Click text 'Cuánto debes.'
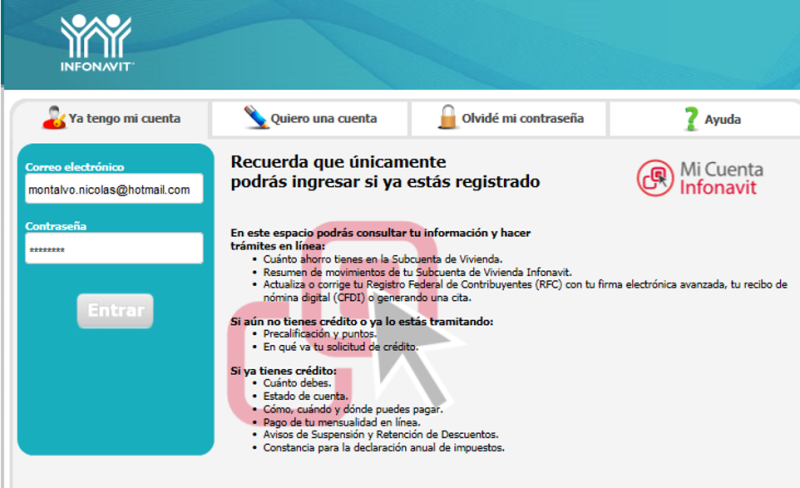Screen dimensions: 800x488 (x=297, y=383)
